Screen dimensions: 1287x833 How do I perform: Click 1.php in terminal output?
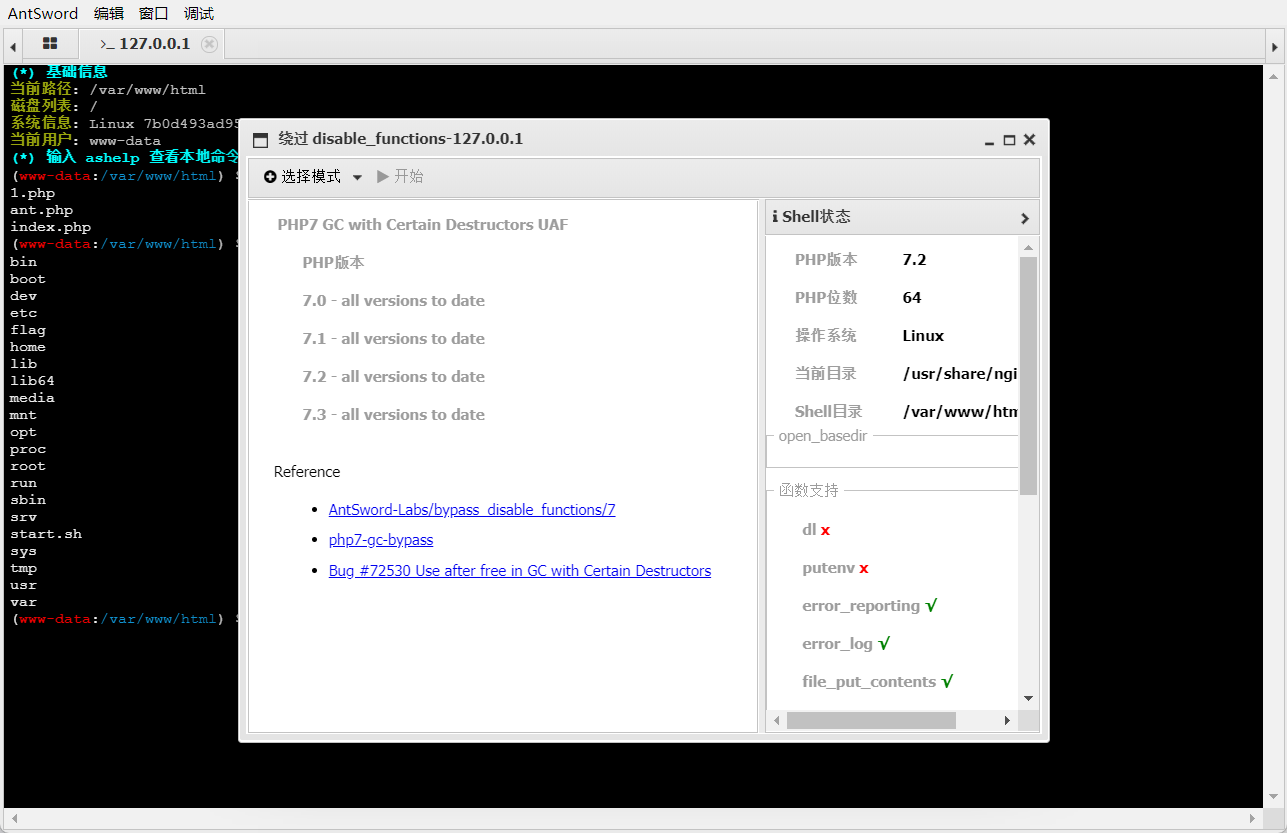pyautogui.click(x=33, y=193)
